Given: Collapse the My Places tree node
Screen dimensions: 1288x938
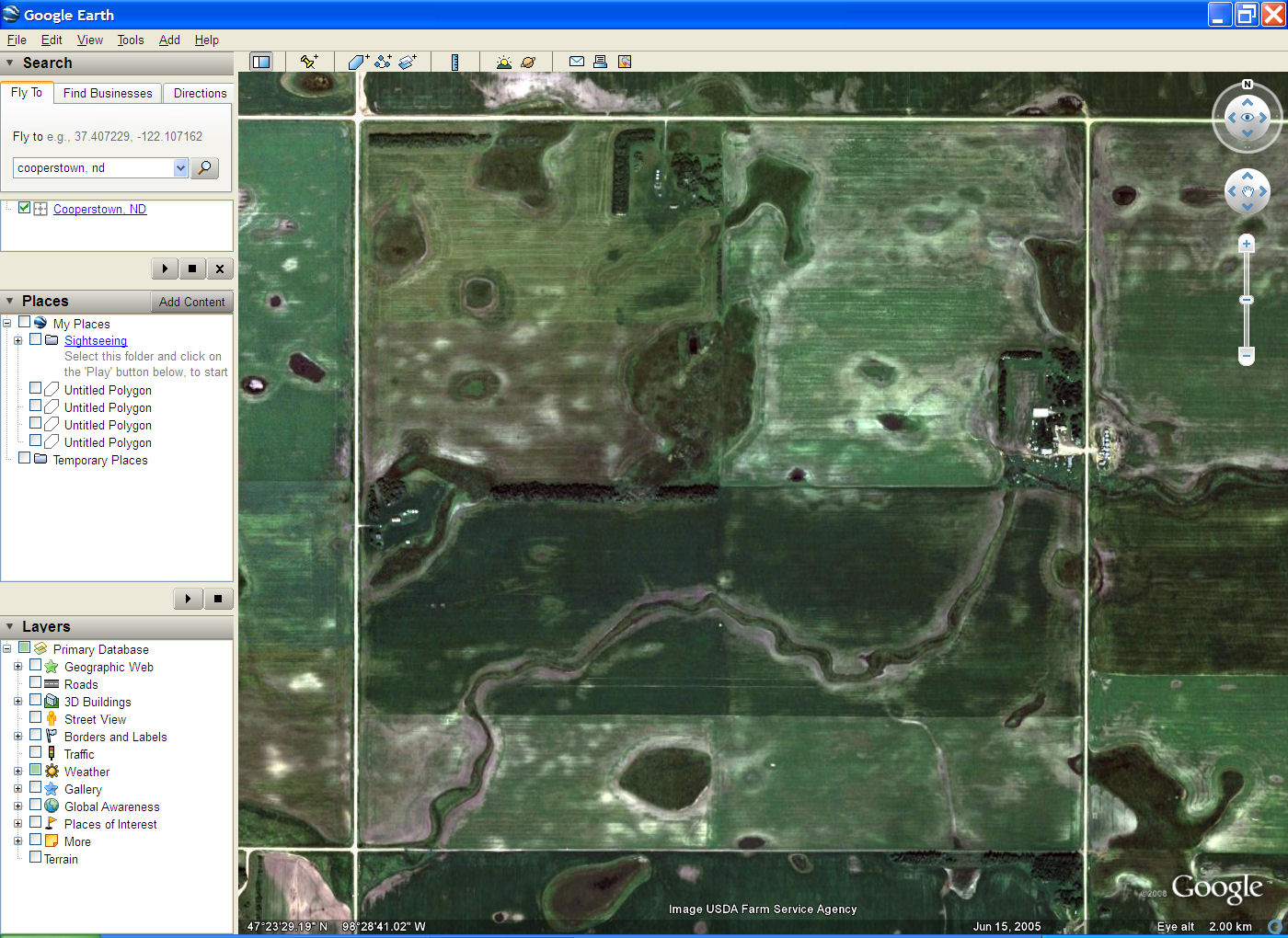Looking at the screenshot, I should (6, 323).
